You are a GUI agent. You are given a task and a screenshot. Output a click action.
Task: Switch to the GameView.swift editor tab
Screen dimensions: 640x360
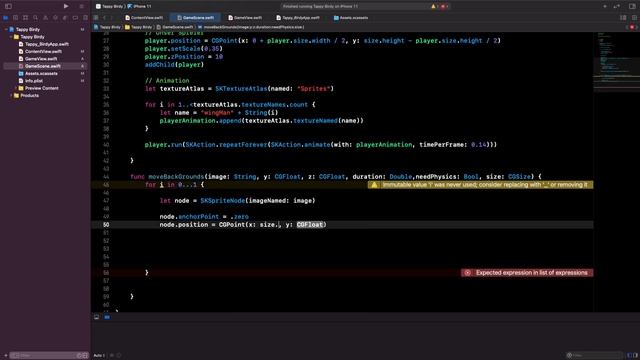(245, 18)
